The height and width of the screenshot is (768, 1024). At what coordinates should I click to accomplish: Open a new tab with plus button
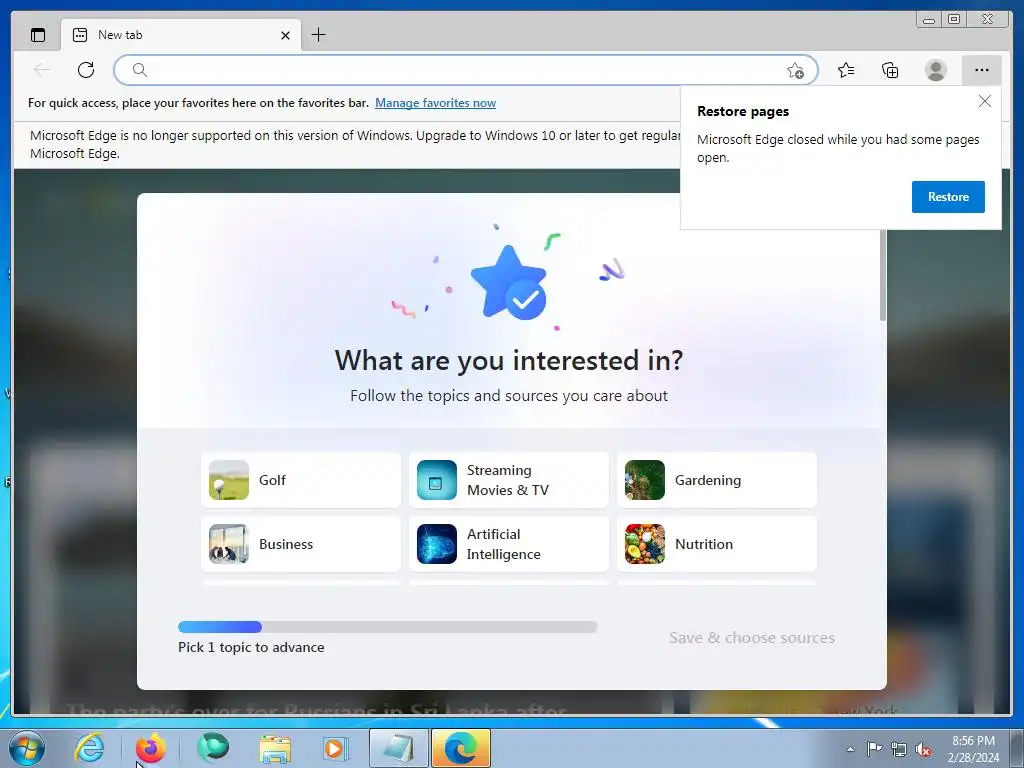pos(319,35)
